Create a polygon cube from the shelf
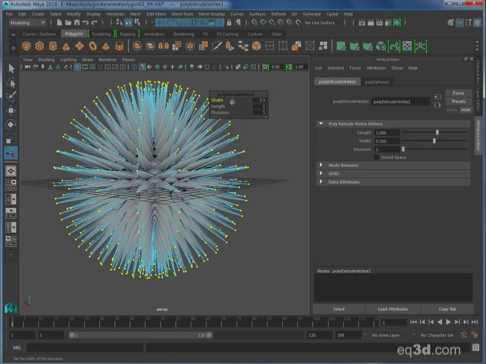 point(40,46)
